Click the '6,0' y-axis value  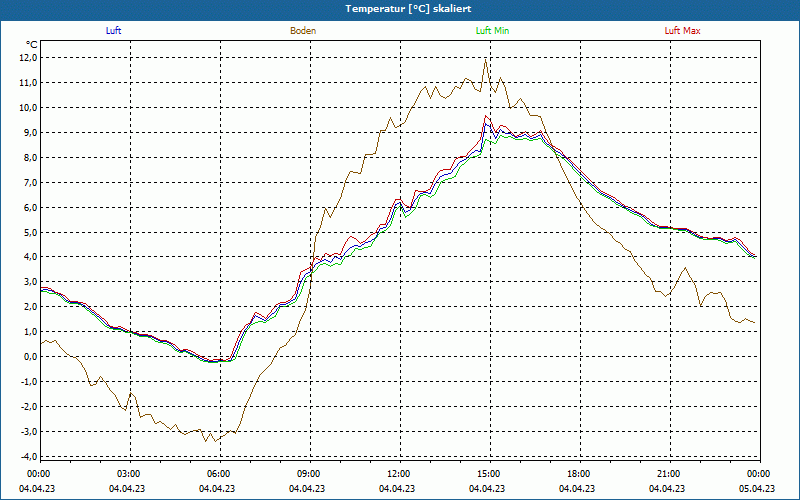click(x=30, y=208)
